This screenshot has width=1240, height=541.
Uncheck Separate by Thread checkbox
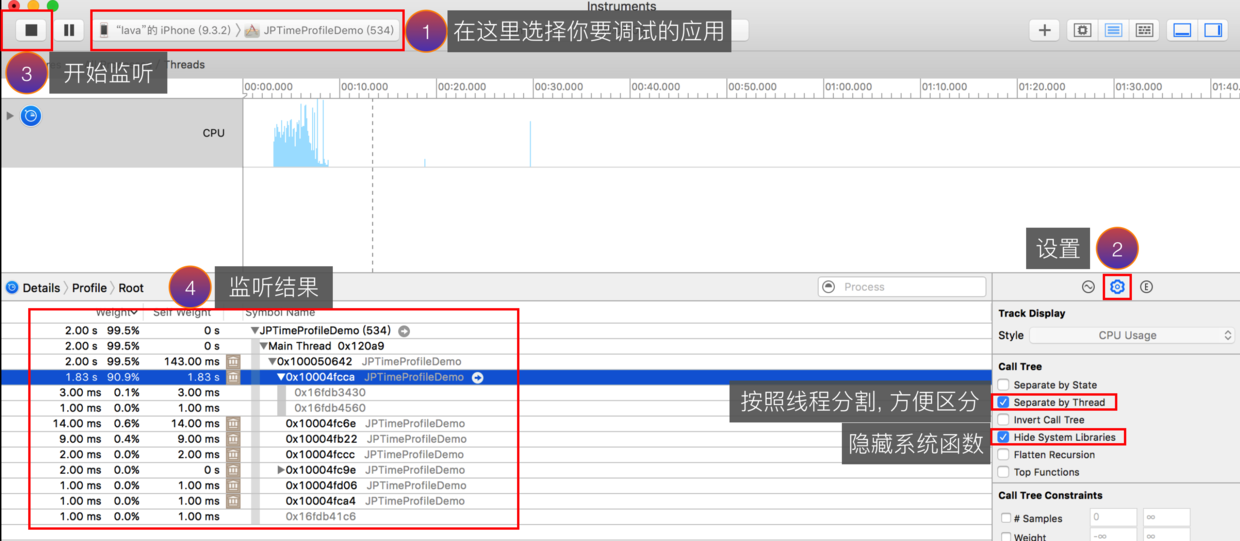pos(1004,403)
